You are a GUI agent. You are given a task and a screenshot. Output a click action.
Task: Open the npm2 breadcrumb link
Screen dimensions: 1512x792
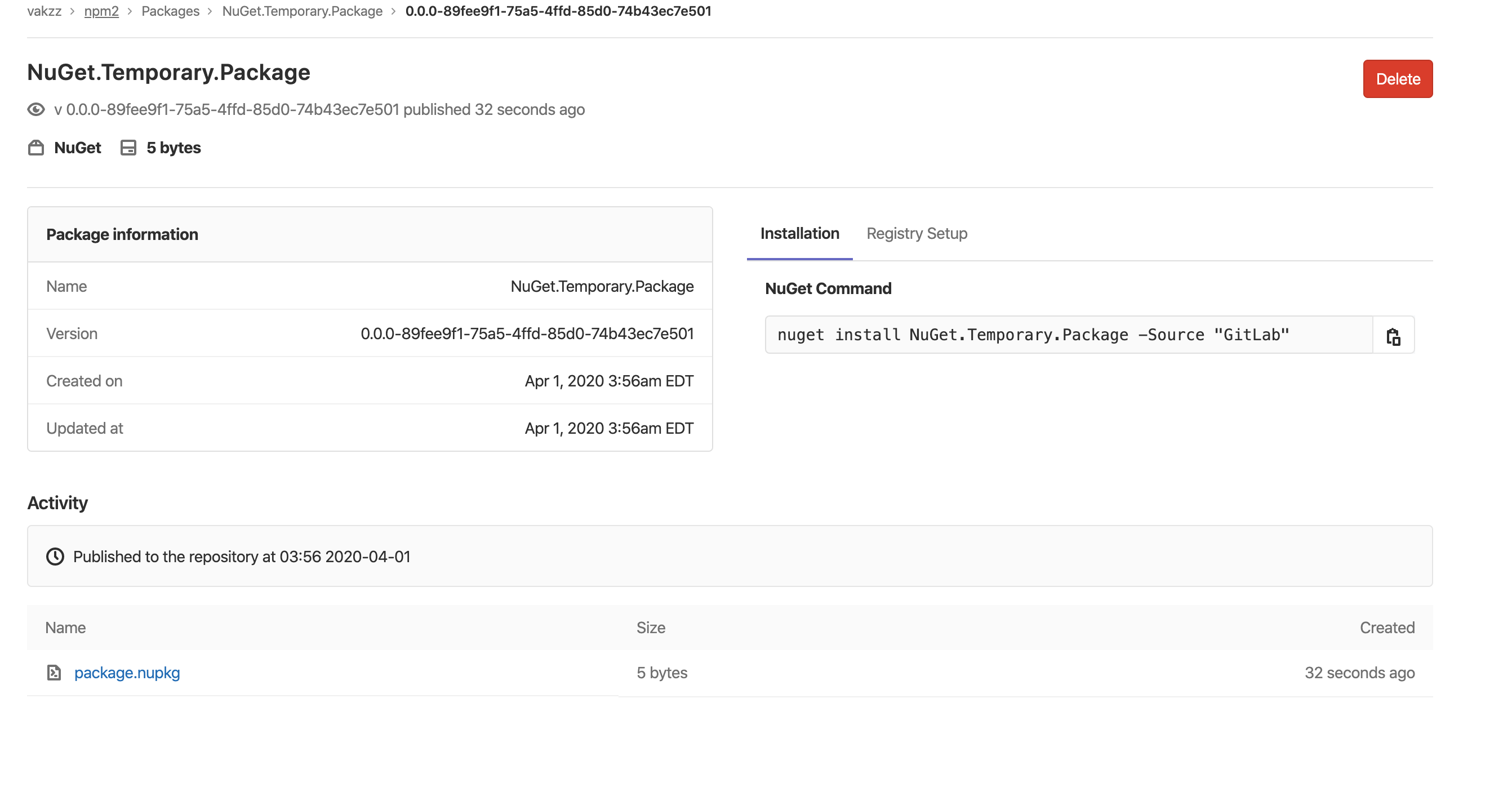coord(101,11)
